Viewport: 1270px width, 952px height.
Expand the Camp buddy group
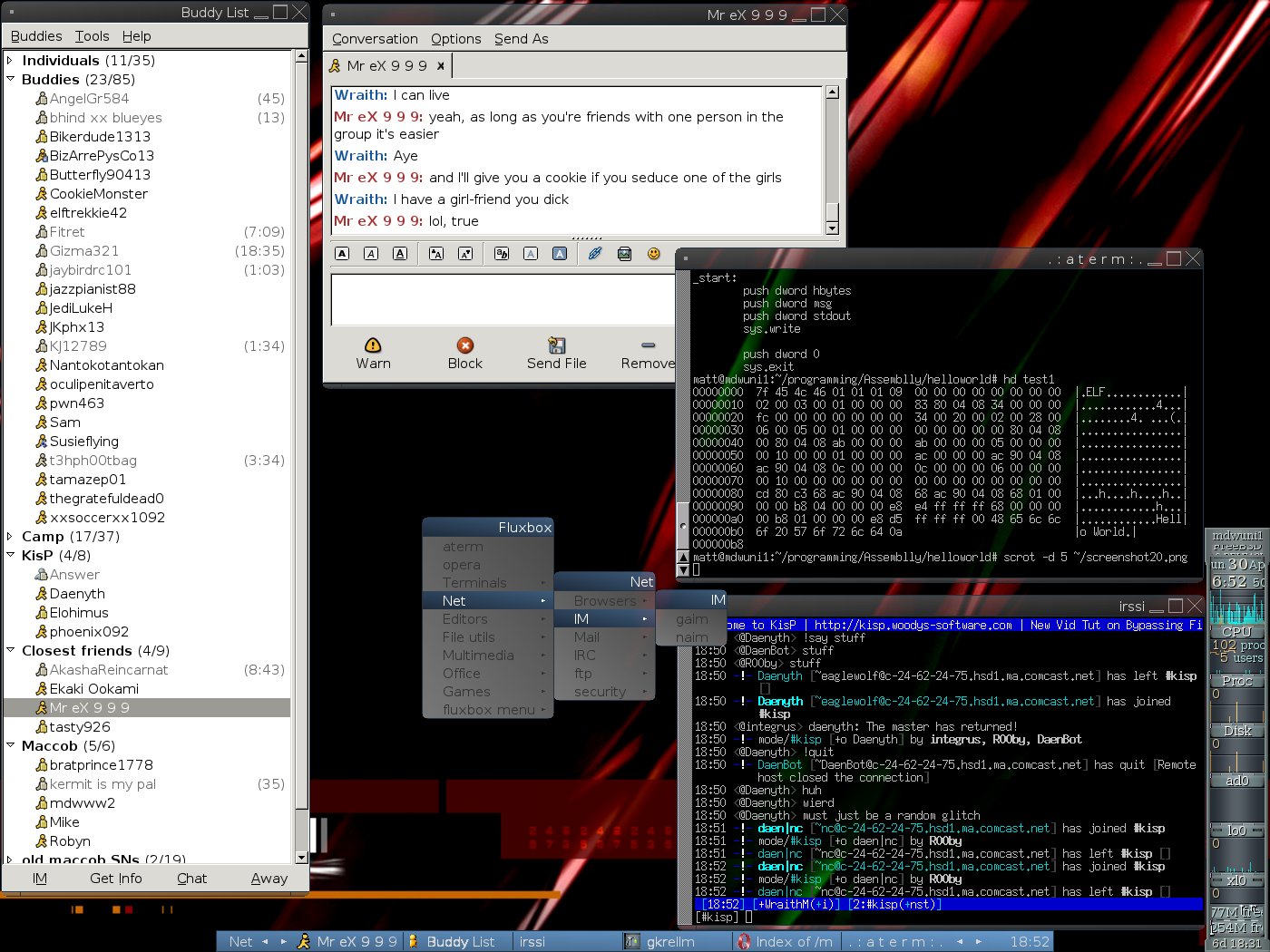tap(10, 537)
